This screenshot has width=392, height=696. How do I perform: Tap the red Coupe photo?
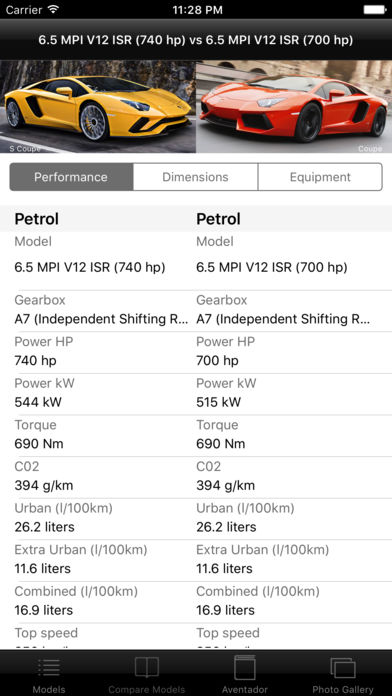point(294,107)
